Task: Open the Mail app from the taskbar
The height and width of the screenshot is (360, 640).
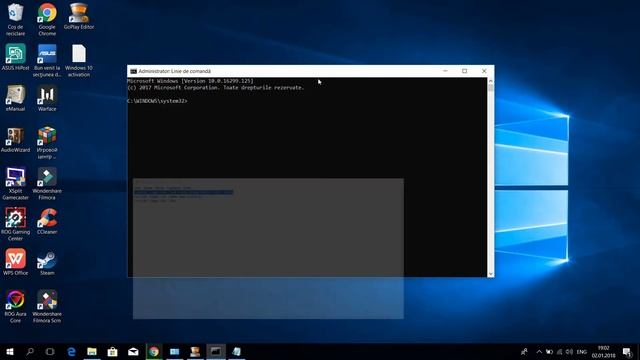Action: 133,351
